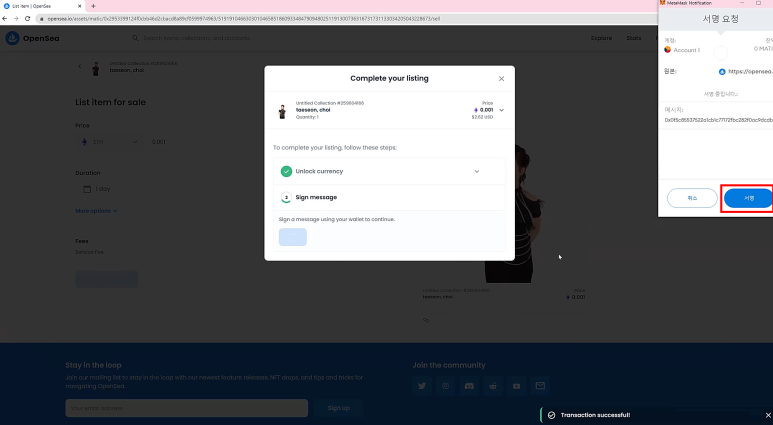Click the cancel button in MetaMask

click(692, 198)
